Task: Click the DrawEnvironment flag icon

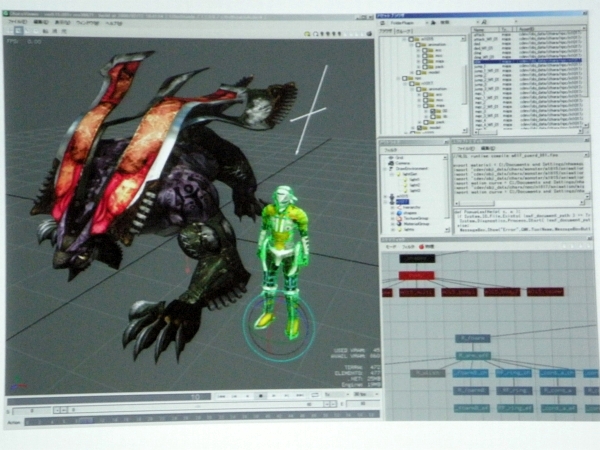Action: tap(391, 168)
